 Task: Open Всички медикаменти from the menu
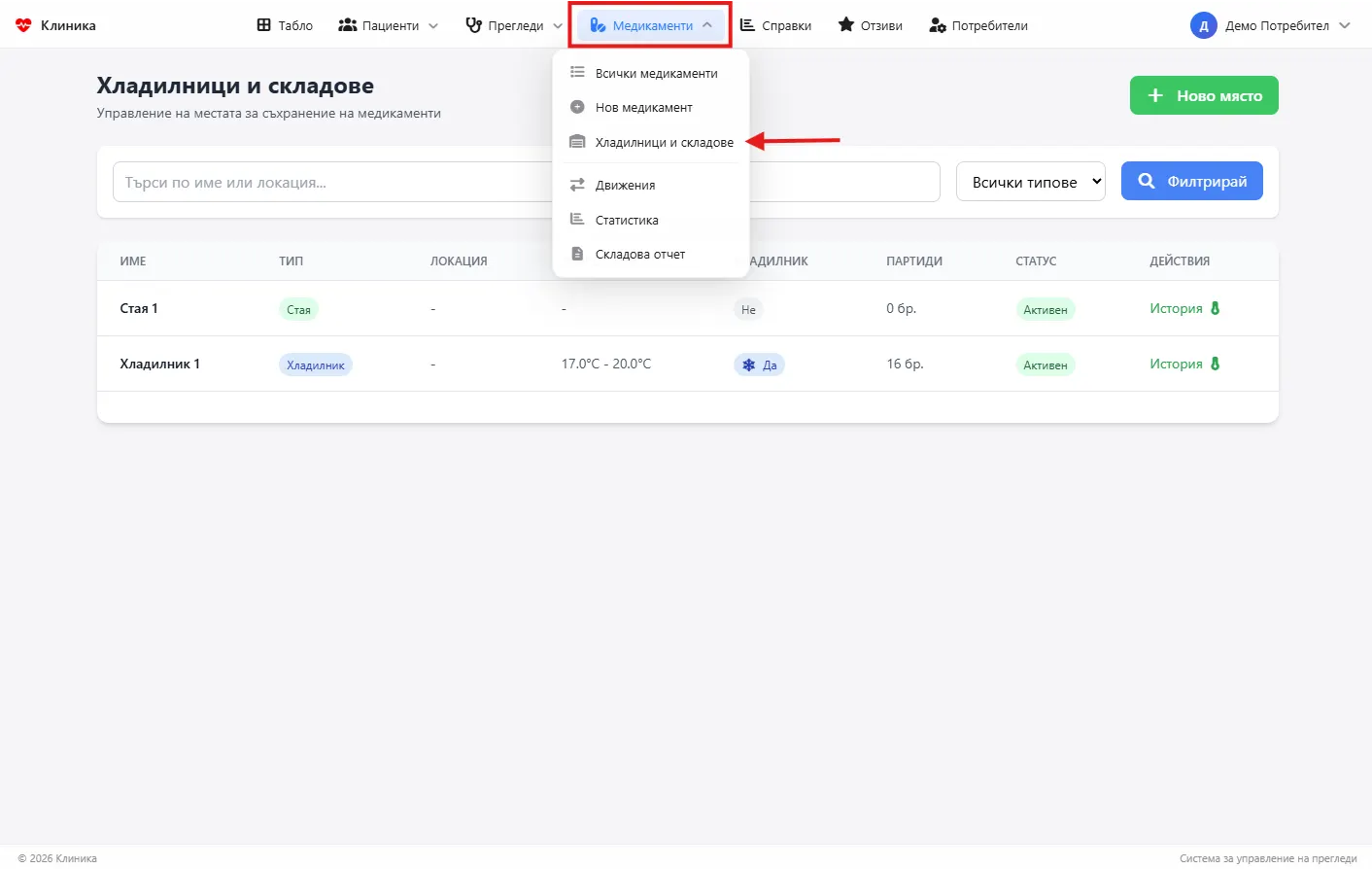click(651, 73)
